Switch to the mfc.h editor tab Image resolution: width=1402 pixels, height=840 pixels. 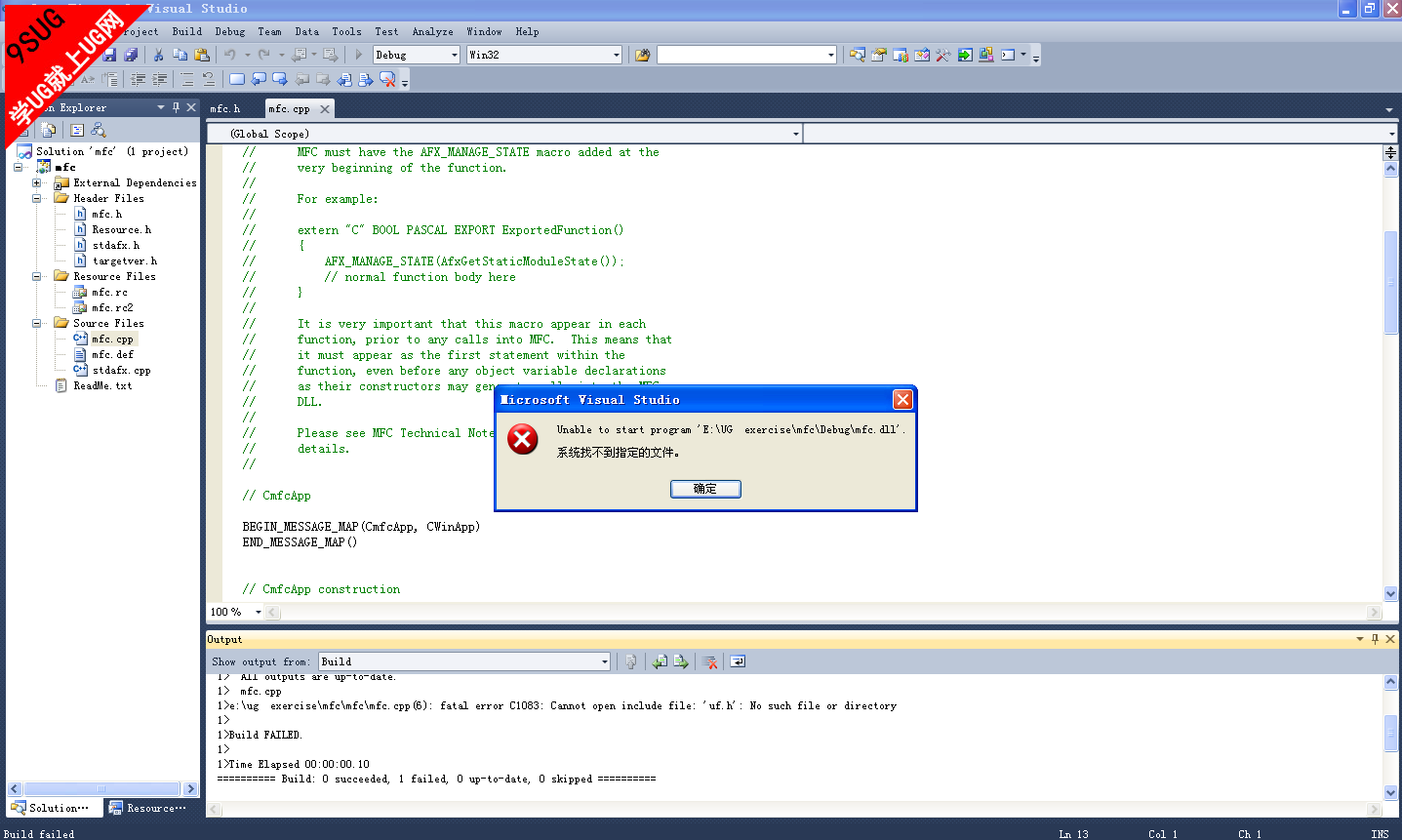225,108
